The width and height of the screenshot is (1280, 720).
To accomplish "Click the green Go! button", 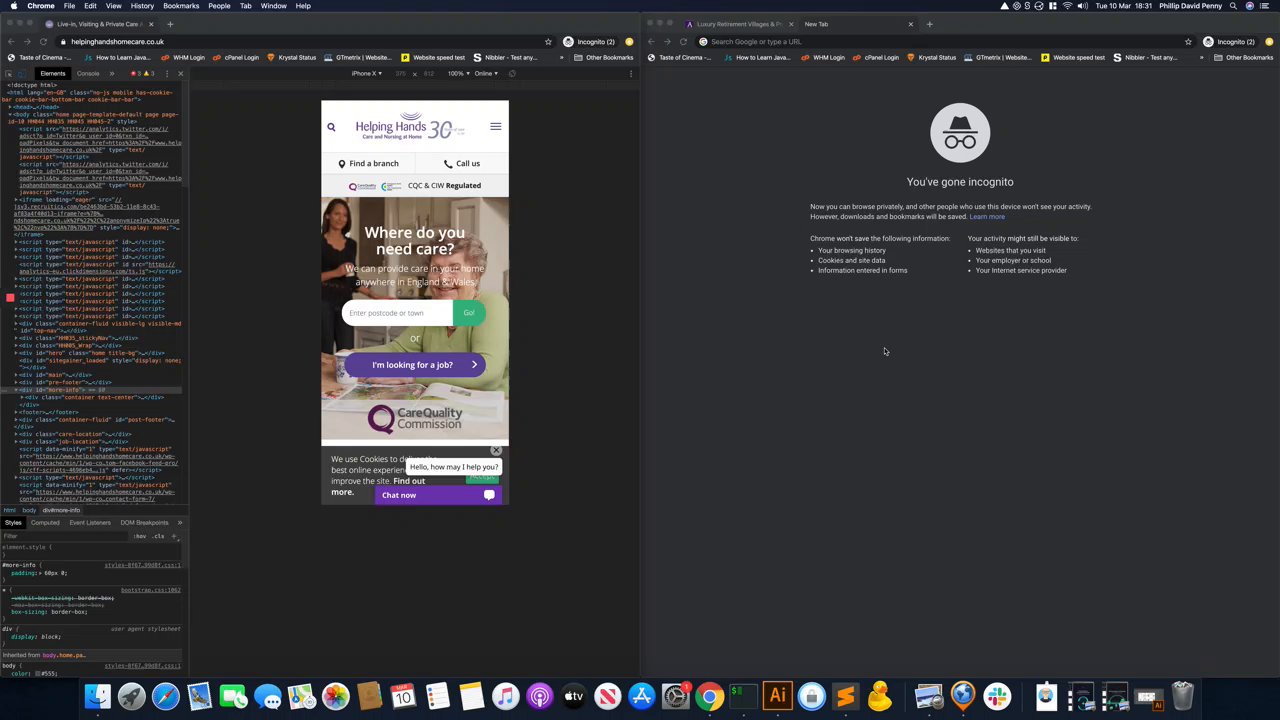I will 469,313.
